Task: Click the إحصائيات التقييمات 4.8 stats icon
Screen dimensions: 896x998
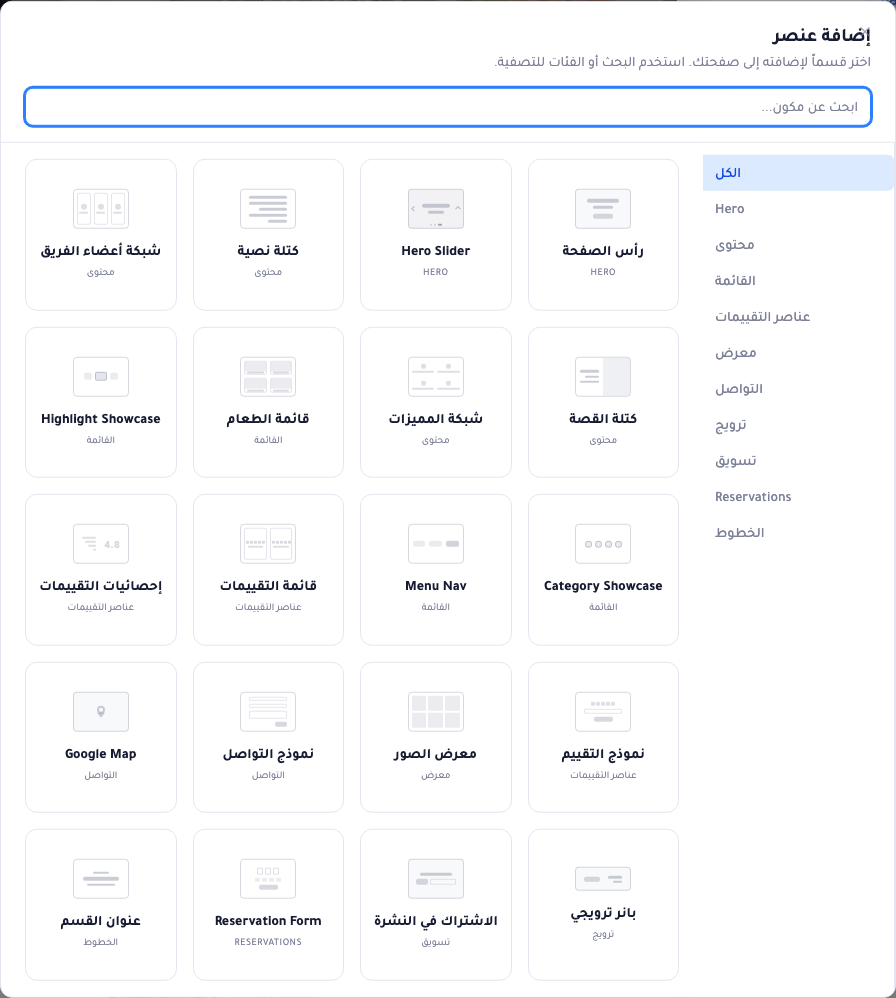Action: (101, 544)
